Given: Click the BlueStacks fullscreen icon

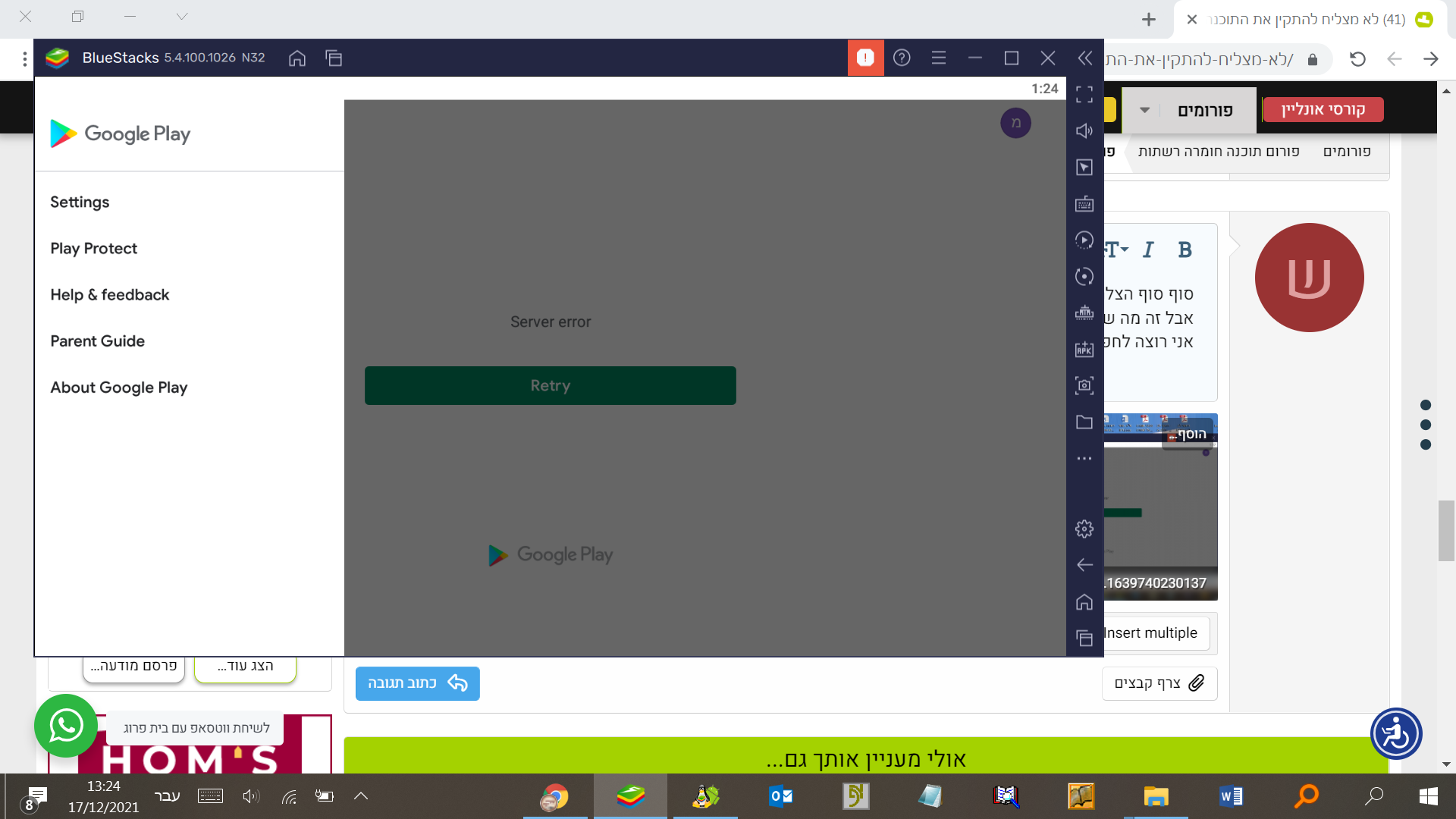Looking at the screenshot, I should tap(1084, 94).
